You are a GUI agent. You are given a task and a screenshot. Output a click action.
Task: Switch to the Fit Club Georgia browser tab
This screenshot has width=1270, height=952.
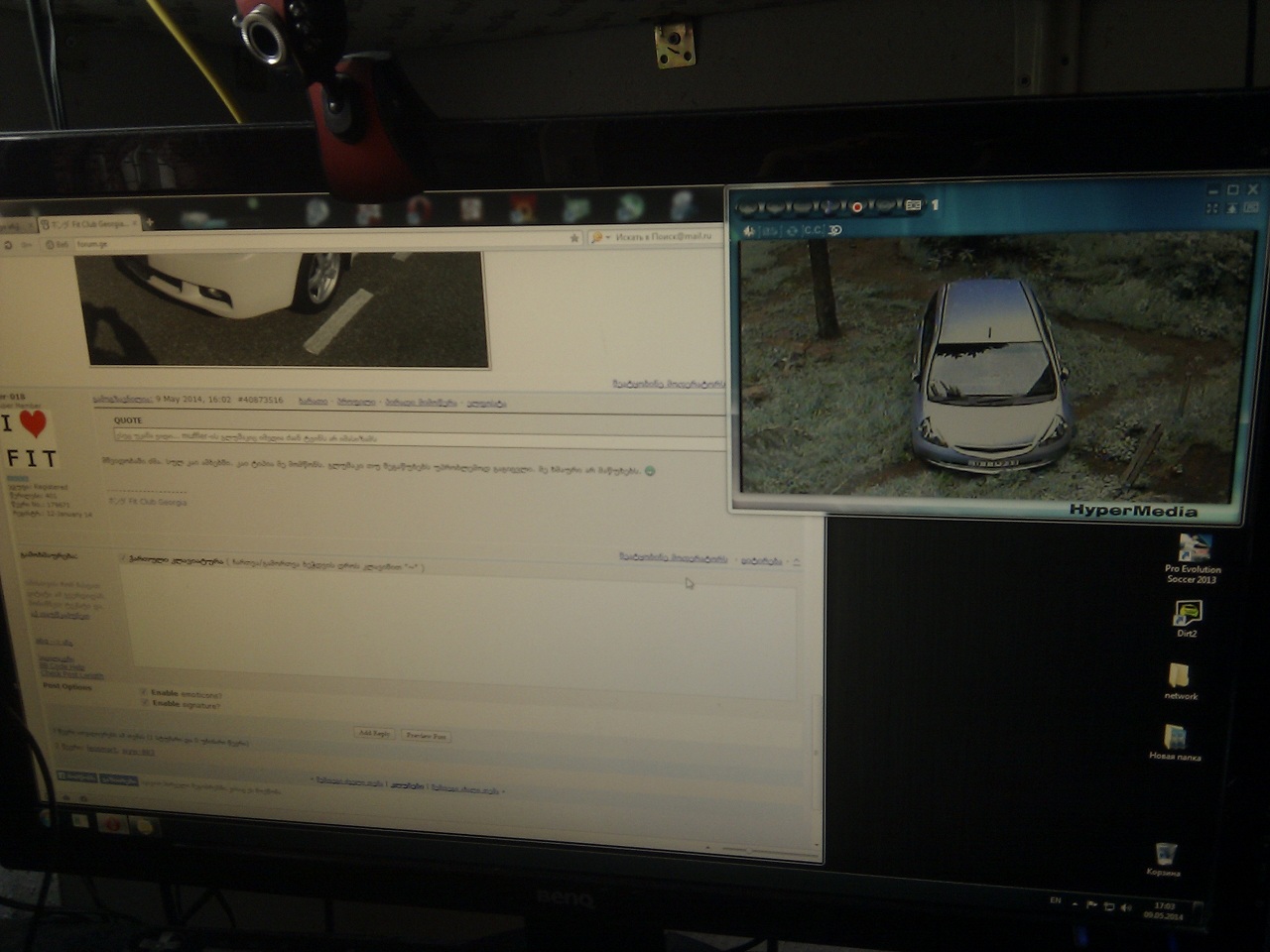(x=88, y=224)
